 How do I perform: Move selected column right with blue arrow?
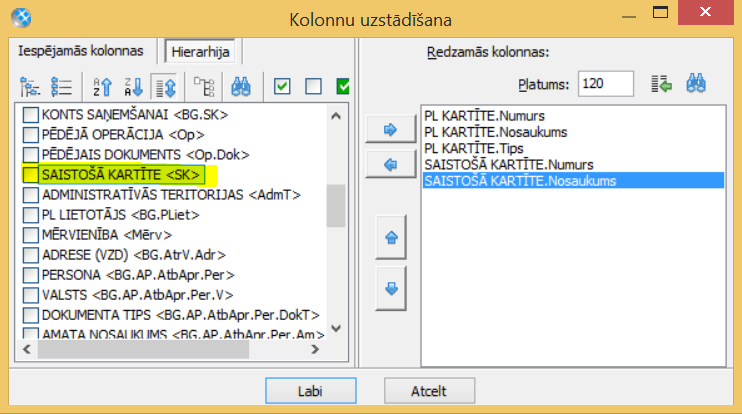(390, 129)
